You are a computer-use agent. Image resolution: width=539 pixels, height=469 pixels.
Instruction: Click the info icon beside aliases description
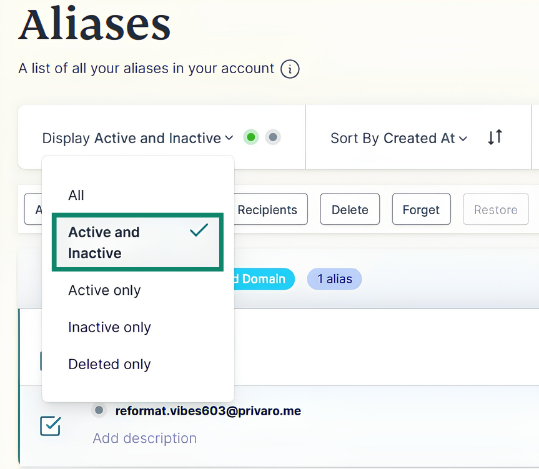[x=290, y=69]
